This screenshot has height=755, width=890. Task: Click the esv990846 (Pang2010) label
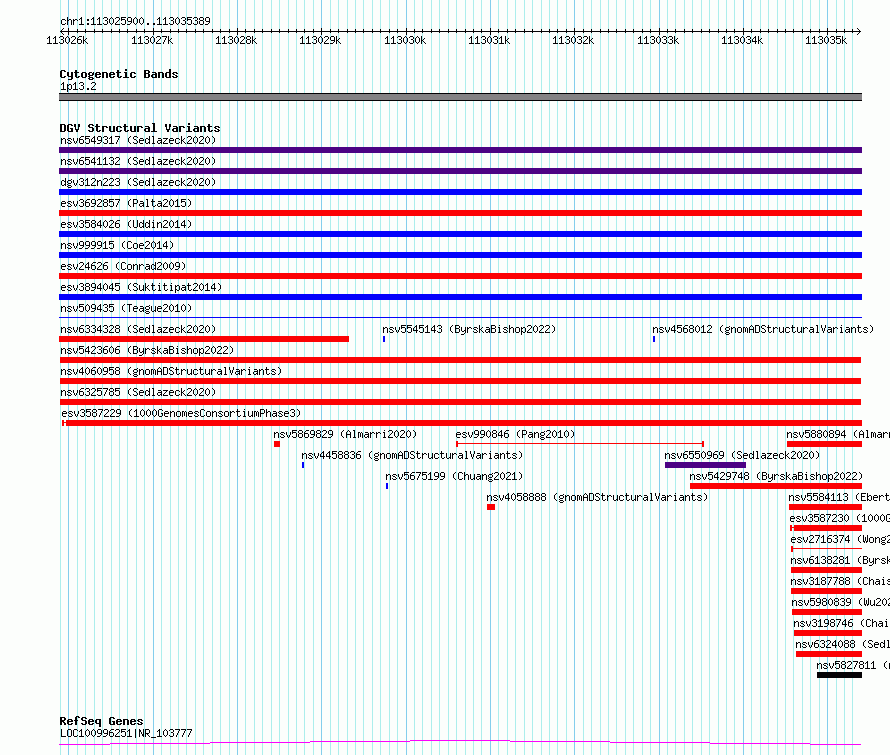515,434
